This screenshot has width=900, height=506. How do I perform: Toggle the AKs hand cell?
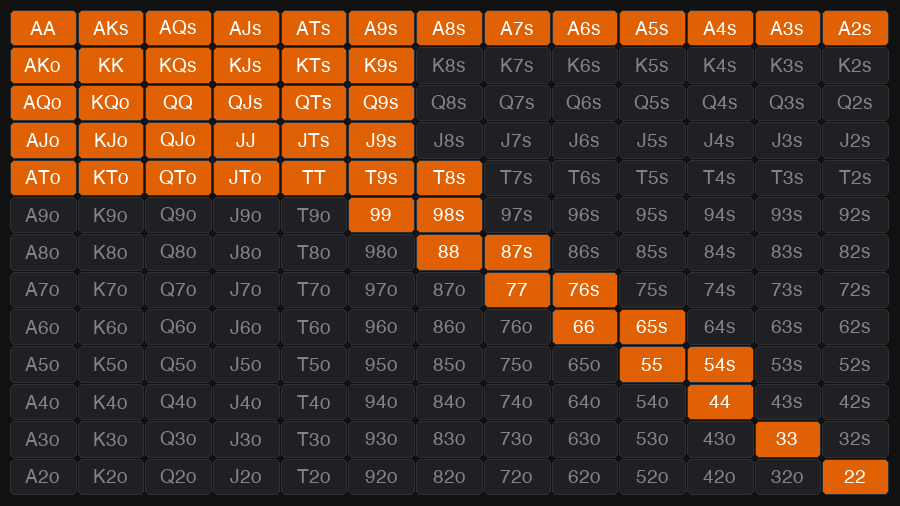[x=111, y=28]
